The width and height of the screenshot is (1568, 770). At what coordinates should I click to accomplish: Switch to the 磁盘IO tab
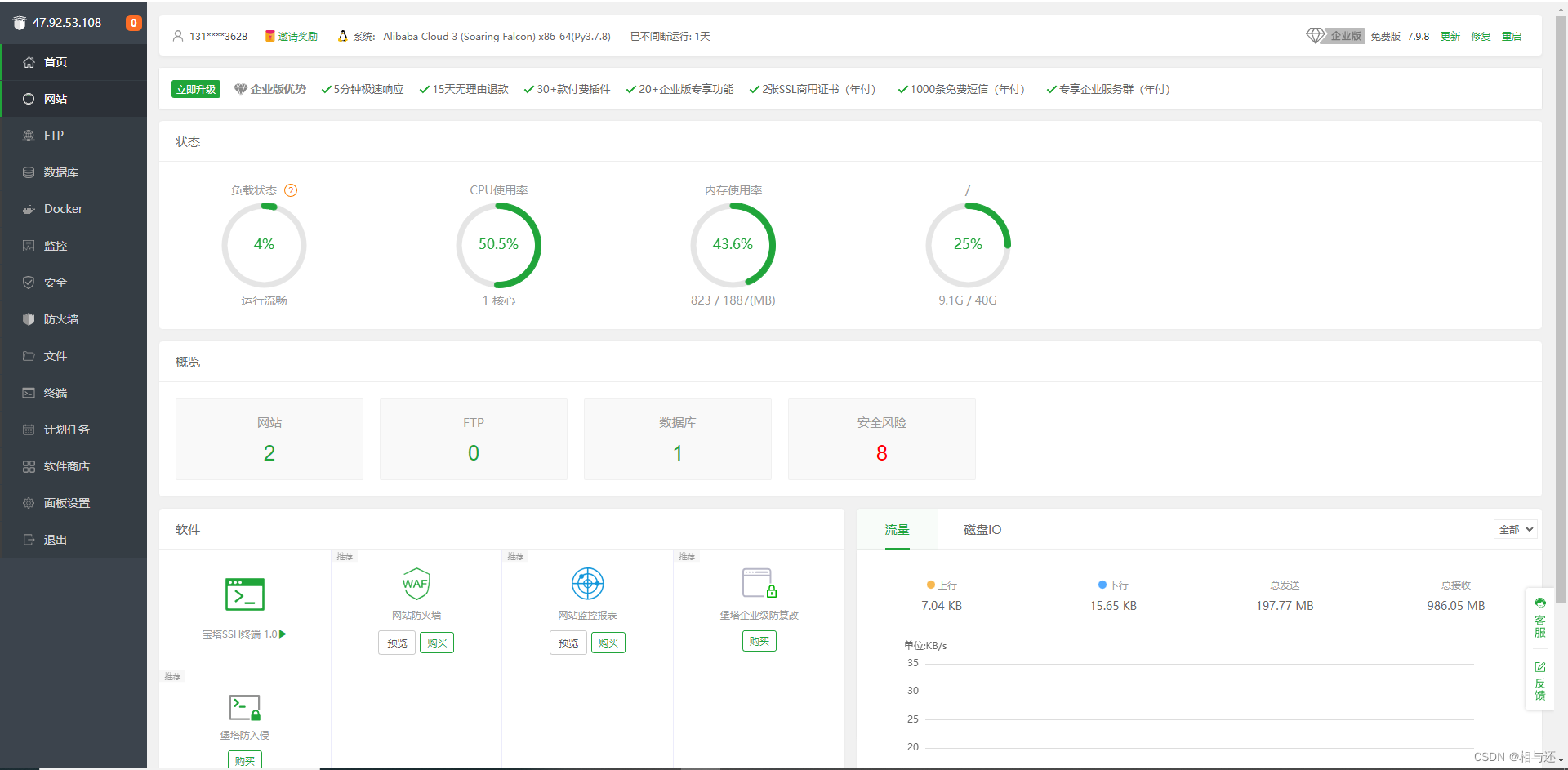click(x=982, y=530)
